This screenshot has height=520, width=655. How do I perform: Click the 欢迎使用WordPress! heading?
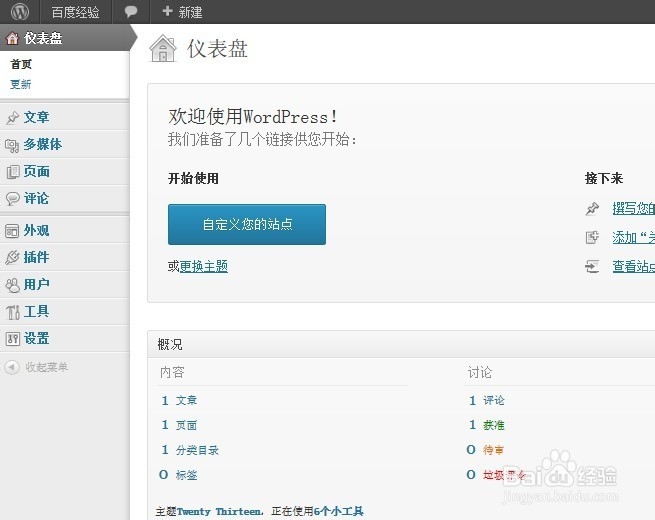(253, 117)
